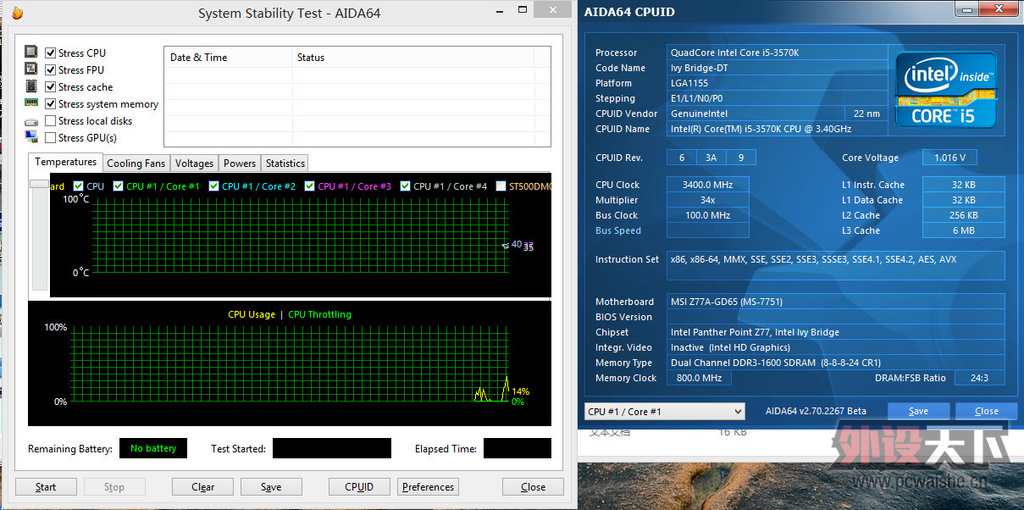Screen dimensions: 1024x510
Task: Click the Status column header
Action: 413,57
